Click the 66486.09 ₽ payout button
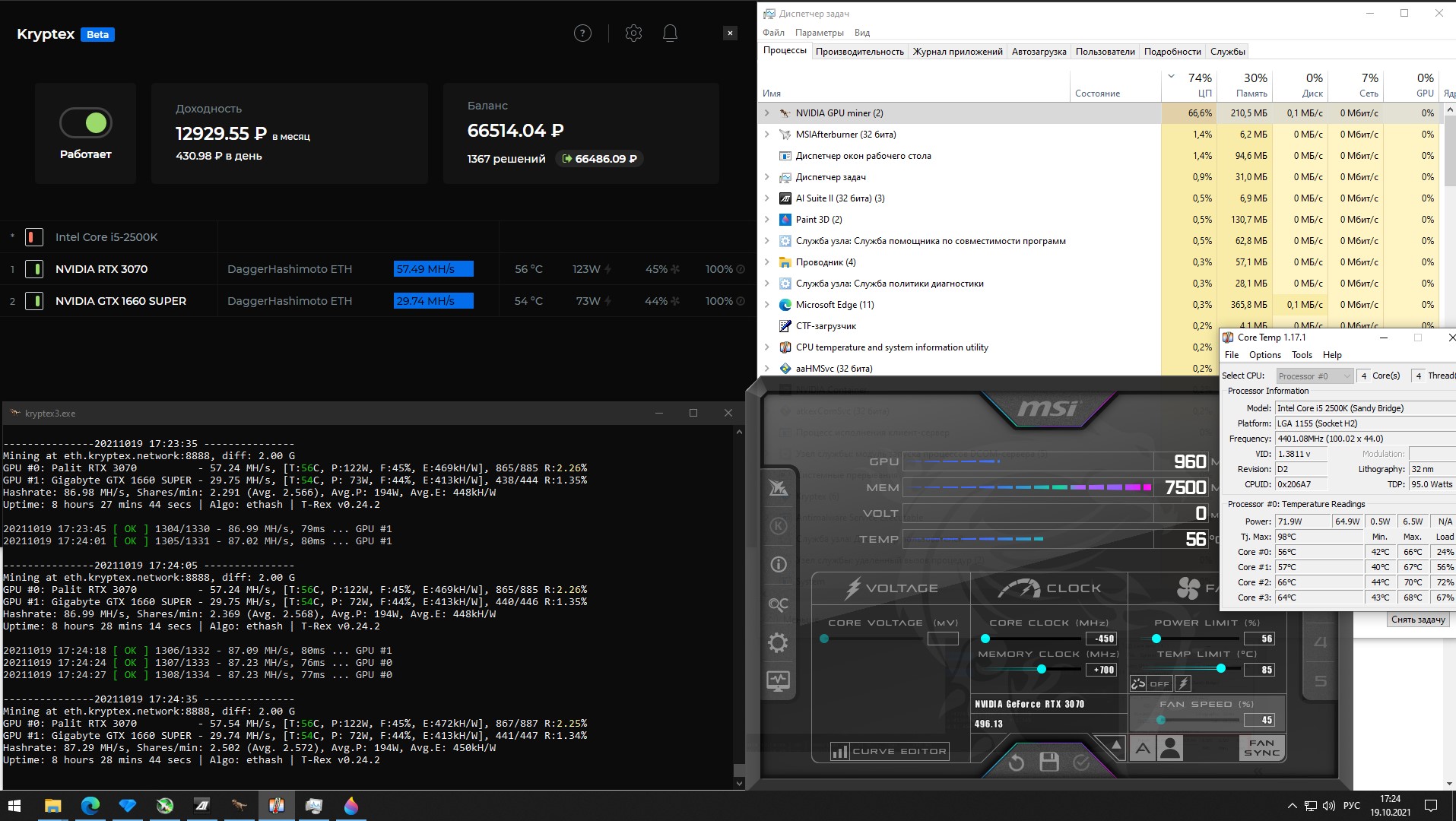The width and height of the screenshot is (1456, 821). tap(600, 159)
